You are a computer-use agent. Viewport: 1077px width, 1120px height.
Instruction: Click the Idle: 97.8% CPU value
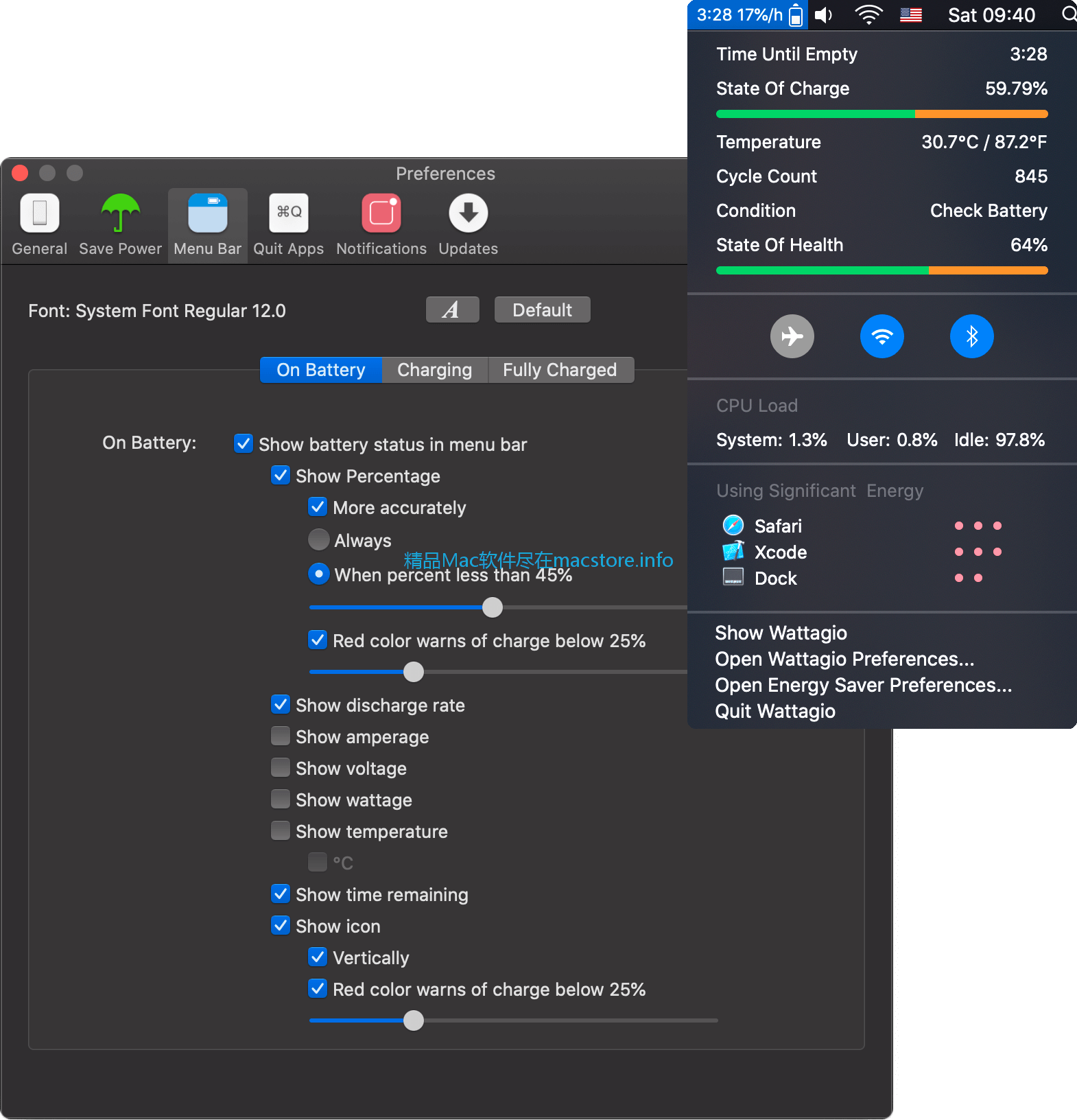(x=999, y=440)
